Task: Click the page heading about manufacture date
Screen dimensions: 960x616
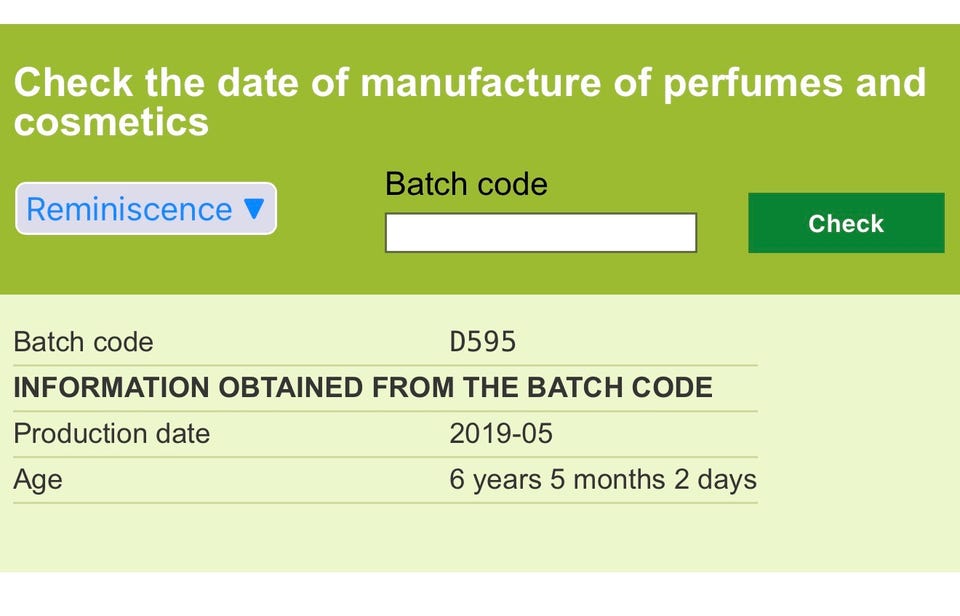Action: click(x=469, y=101)
